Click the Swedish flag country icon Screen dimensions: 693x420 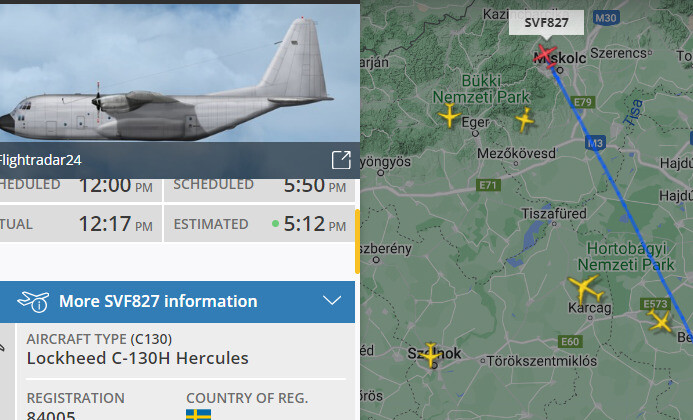(x=198, y=415)
